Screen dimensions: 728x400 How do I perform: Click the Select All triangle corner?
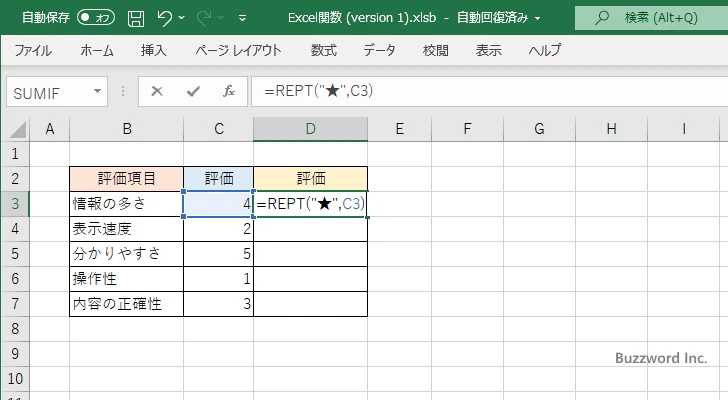point(17,129)
